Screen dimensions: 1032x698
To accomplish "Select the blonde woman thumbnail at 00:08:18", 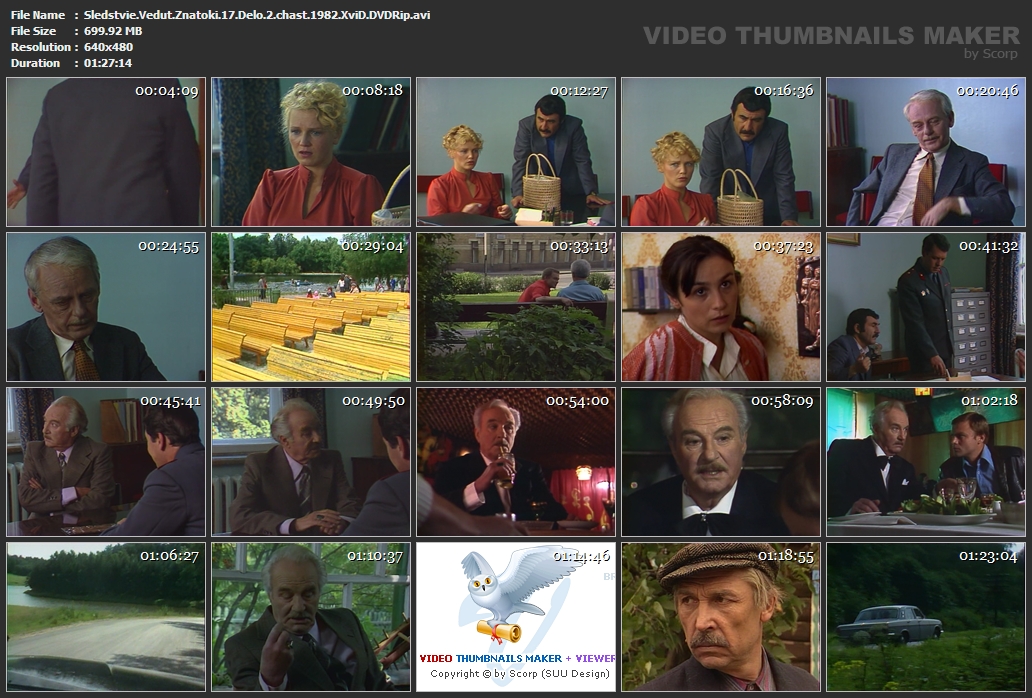I will pyautogui.click(x=310, y=152).
